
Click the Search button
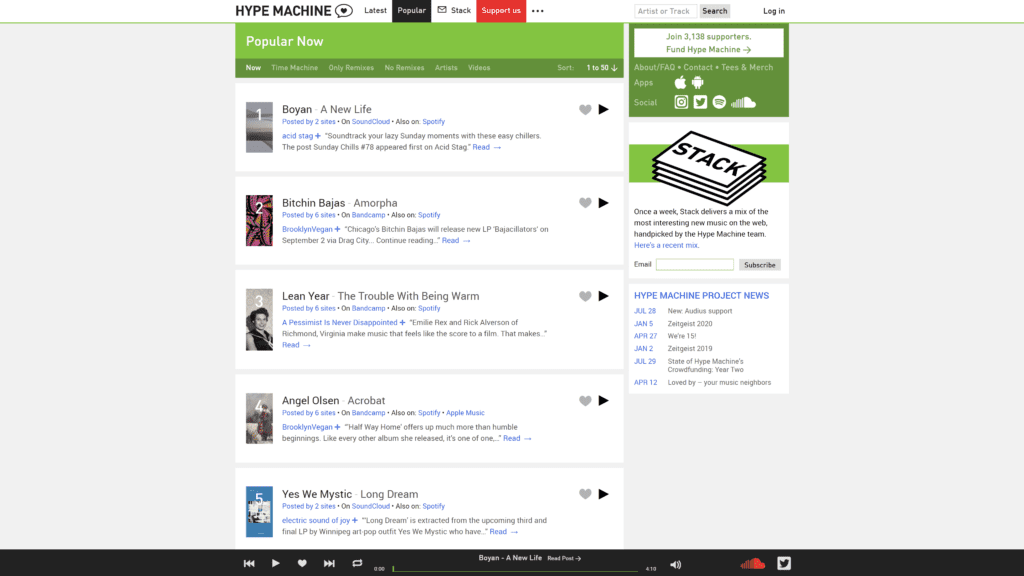(714, 11)
